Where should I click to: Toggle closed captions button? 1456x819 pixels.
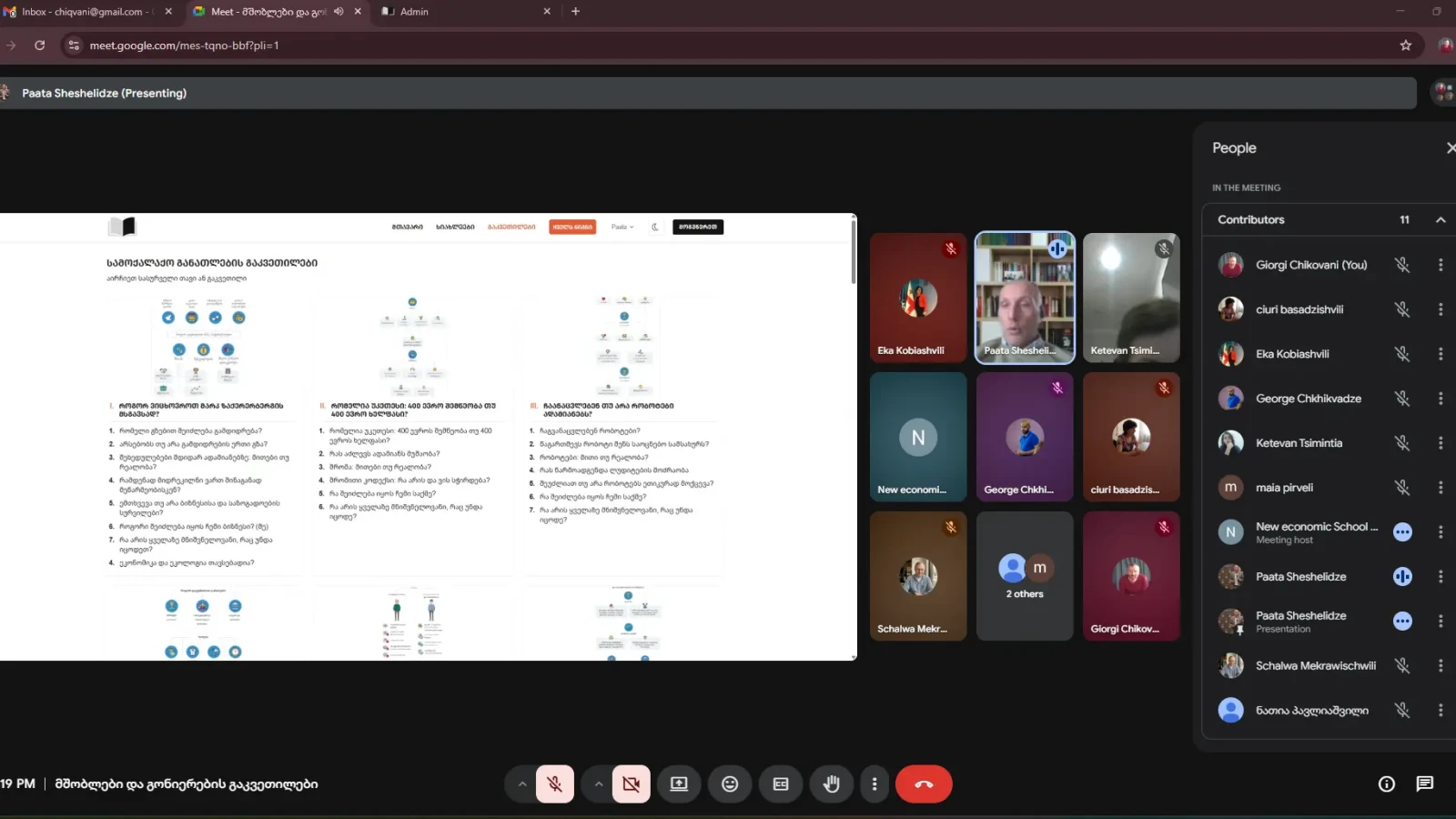(781, 784)
